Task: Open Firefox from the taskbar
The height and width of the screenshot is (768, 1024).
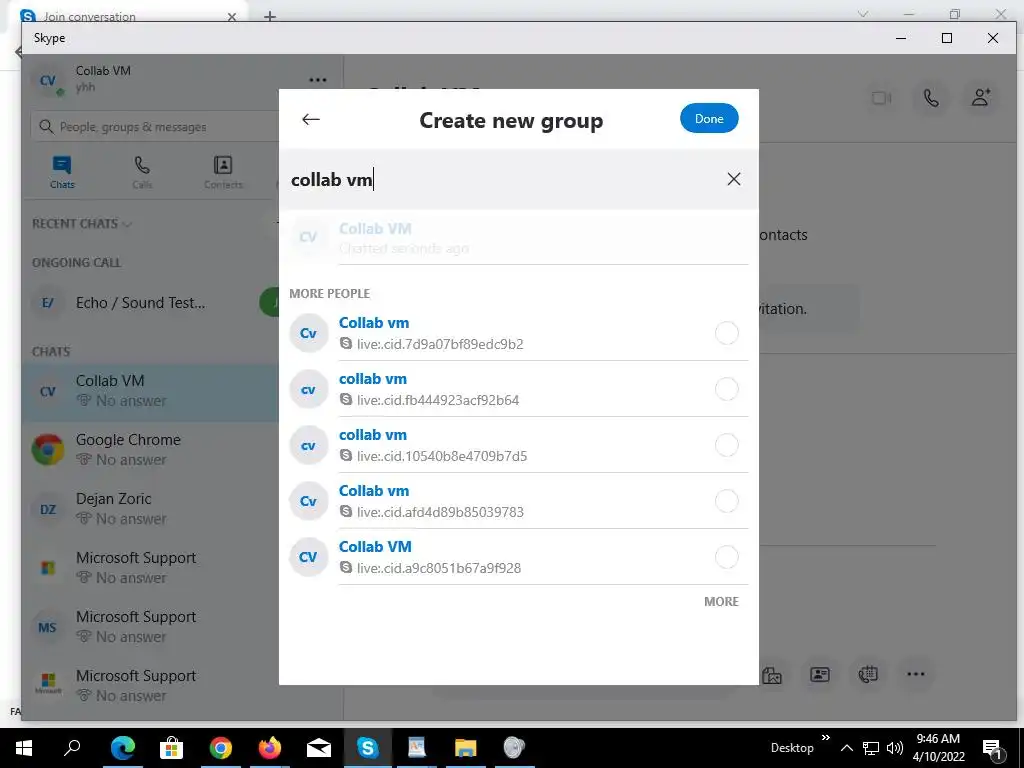Action: (270, 748)
